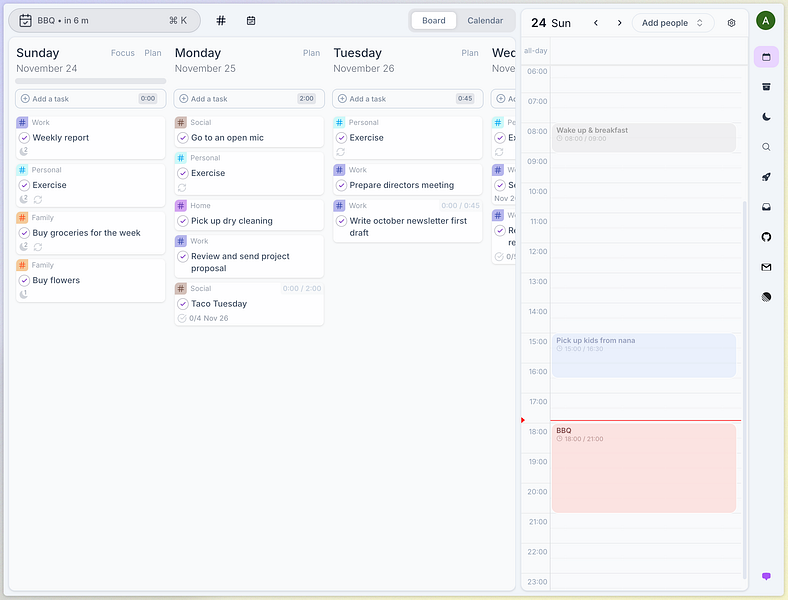Open the striped circle integration icon
Screen dimensions: 788x600
(x=766, y=297)
